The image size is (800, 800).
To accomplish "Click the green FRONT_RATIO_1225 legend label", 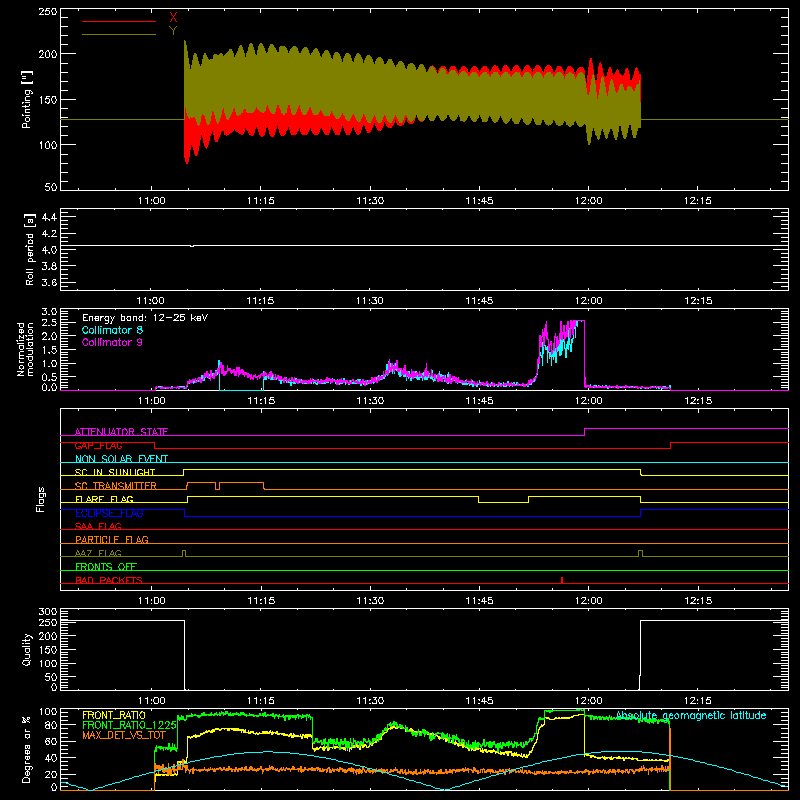I will [130, 725].
